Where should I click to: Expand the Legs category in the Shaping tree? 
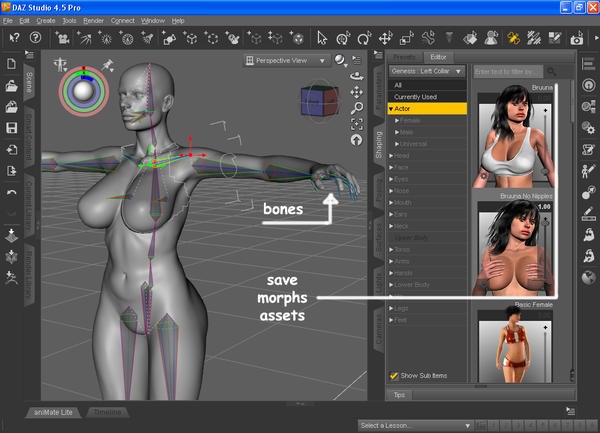(x=391, y=308)
